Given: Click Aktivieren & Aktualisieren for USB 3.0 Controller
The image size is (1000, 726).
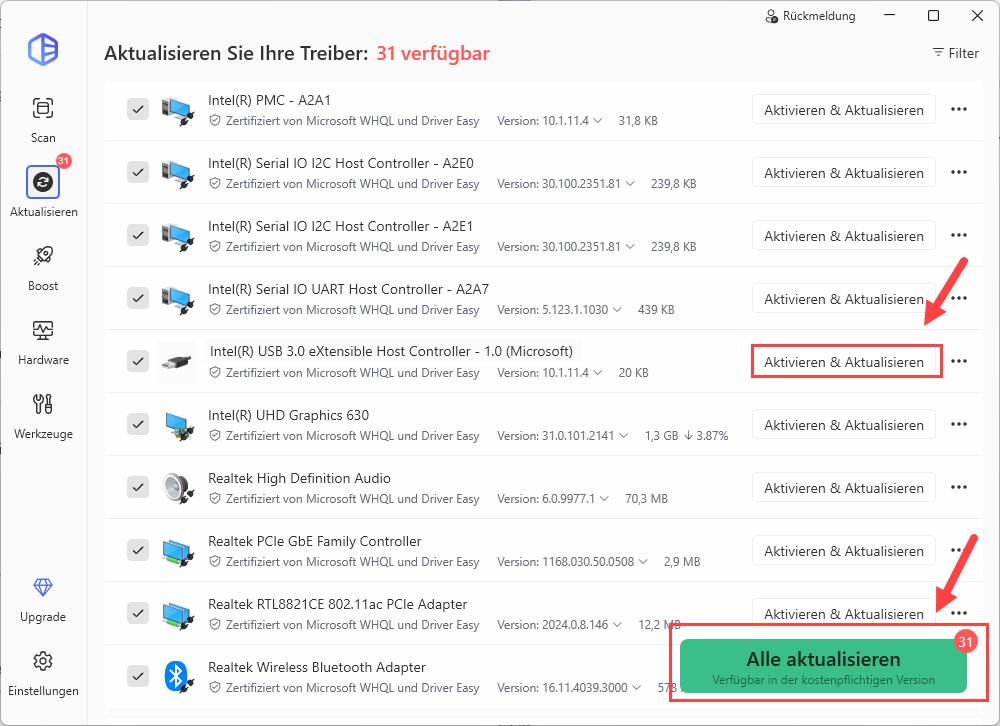Looking at the screenshot, I should 844,362.
